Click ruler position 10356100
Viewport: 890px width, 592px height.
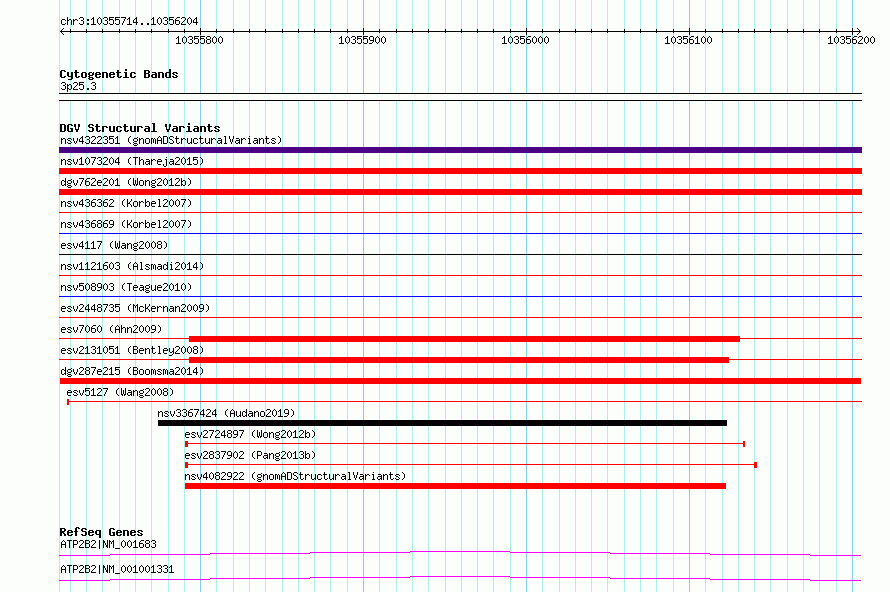(688, 40)
